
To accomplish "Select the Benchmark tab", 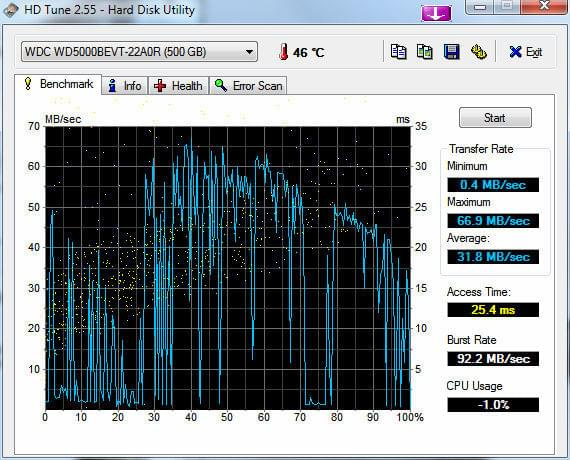I will pyautogui.click(x=58, y=84).
